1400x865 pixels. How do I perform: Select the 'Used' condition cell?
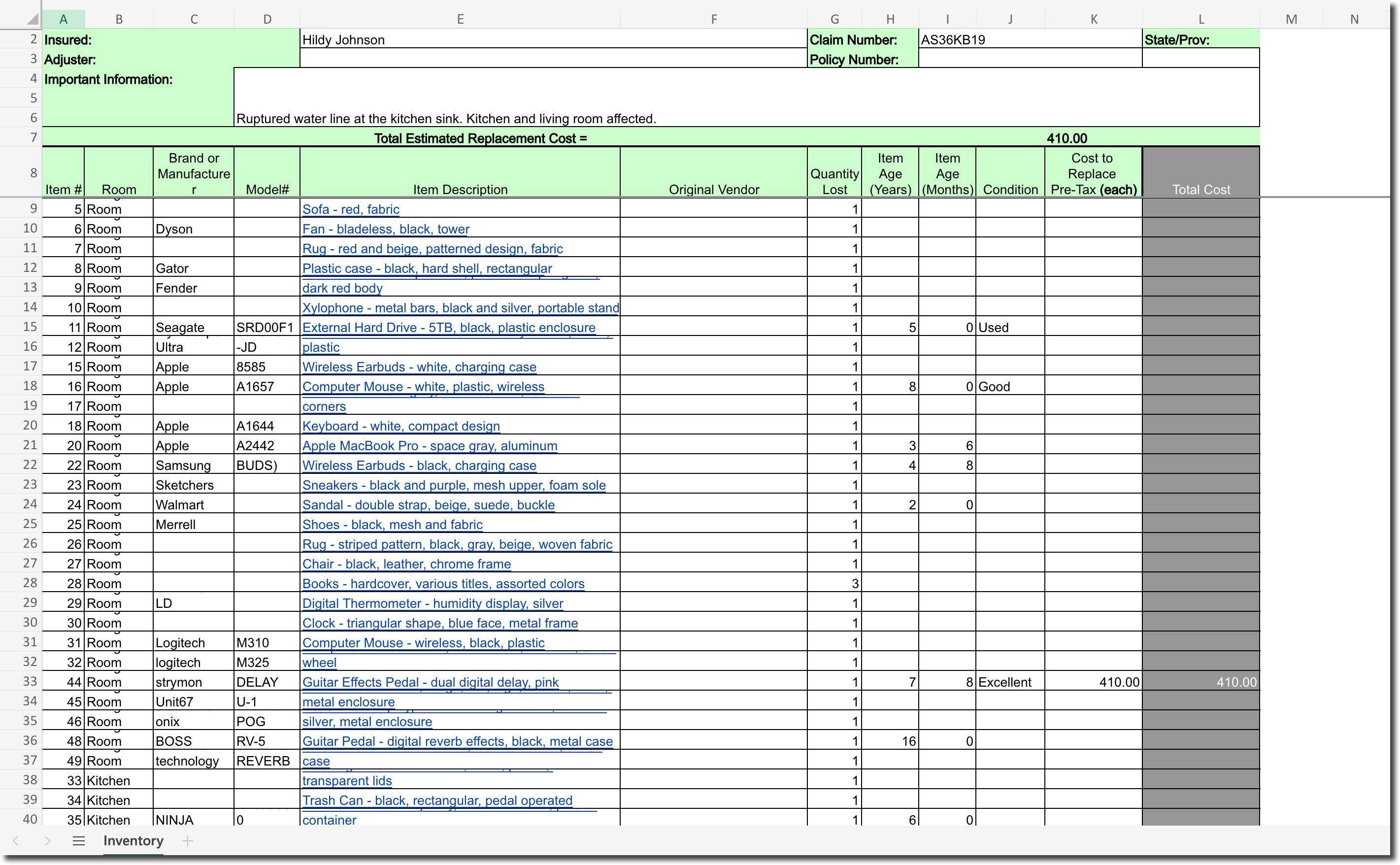coord(1010,327)
